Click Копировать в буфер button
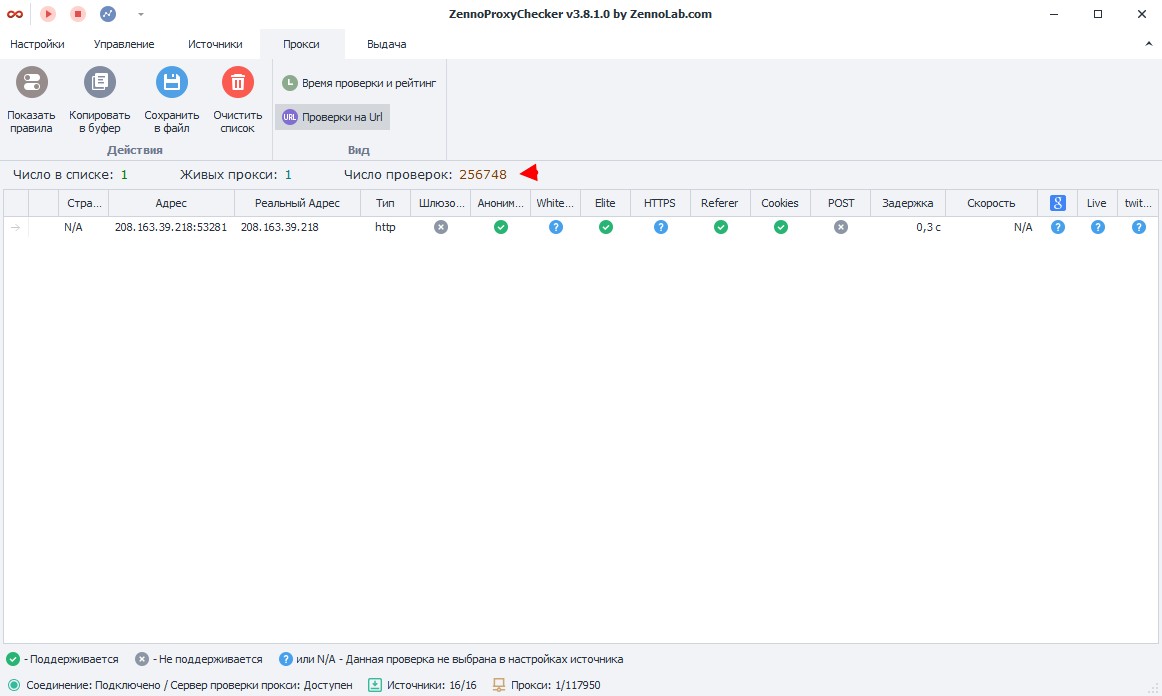This screenshot has height=696, width=1162. 99,100
